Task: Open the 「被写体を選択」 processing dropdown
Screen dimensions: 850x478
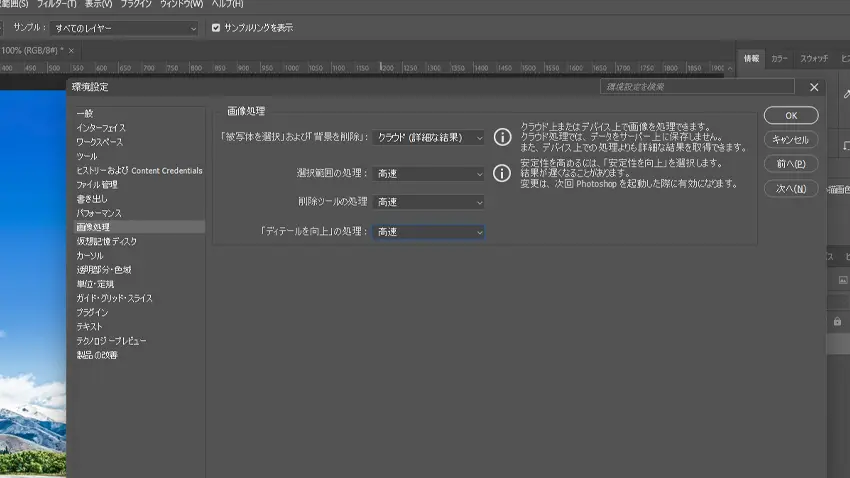Action: 430,137
